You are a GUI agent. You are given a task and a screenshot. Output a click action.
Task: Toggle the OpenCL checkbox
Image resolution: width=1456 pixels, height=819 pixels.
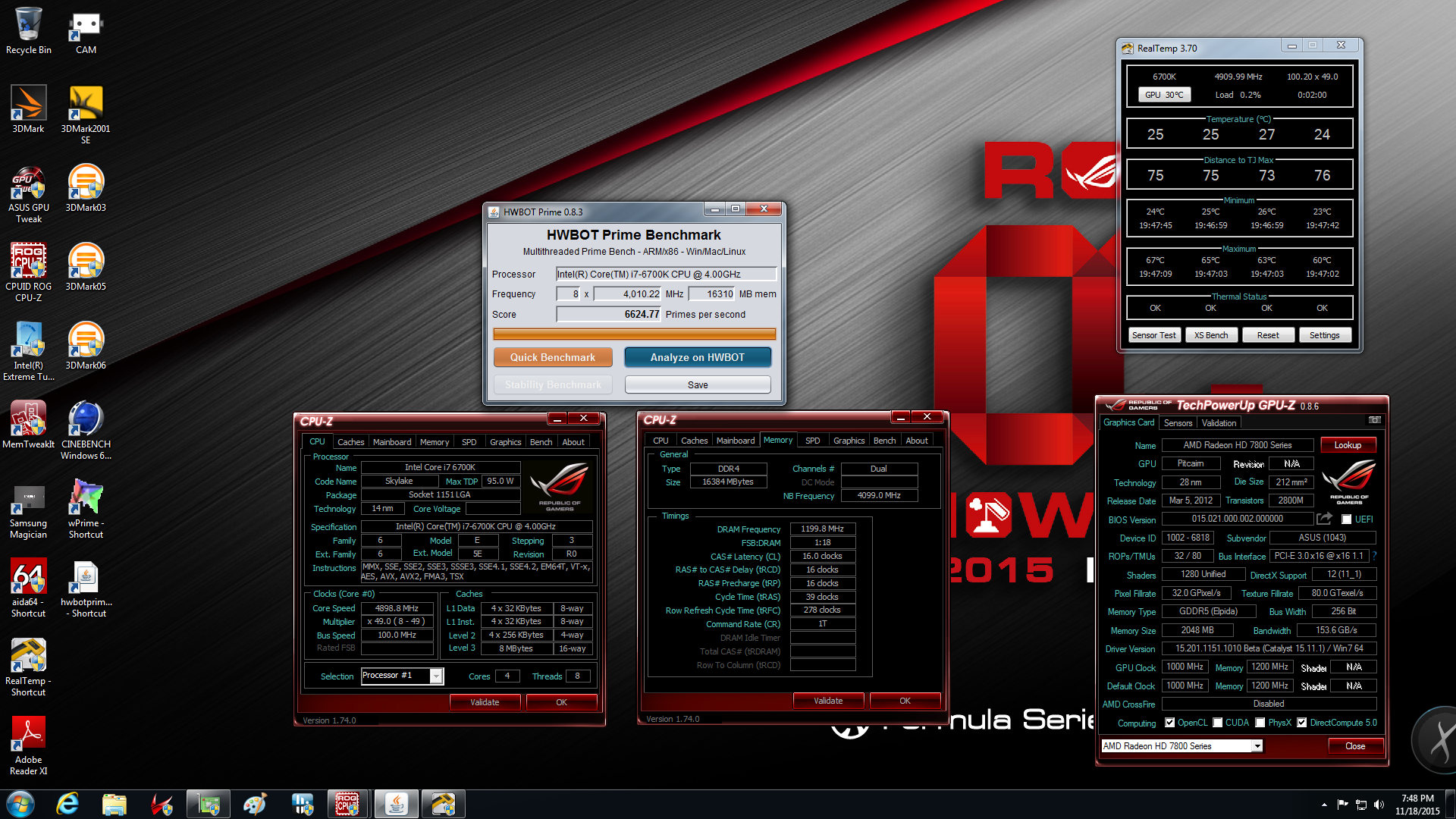click(x=1169, y=723)
